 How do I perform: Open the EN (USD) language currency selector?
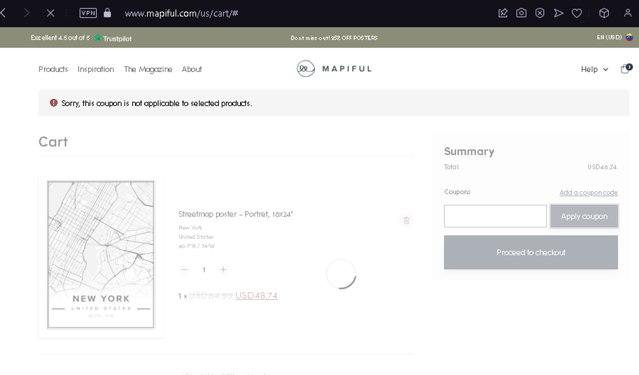click(609, 37)
